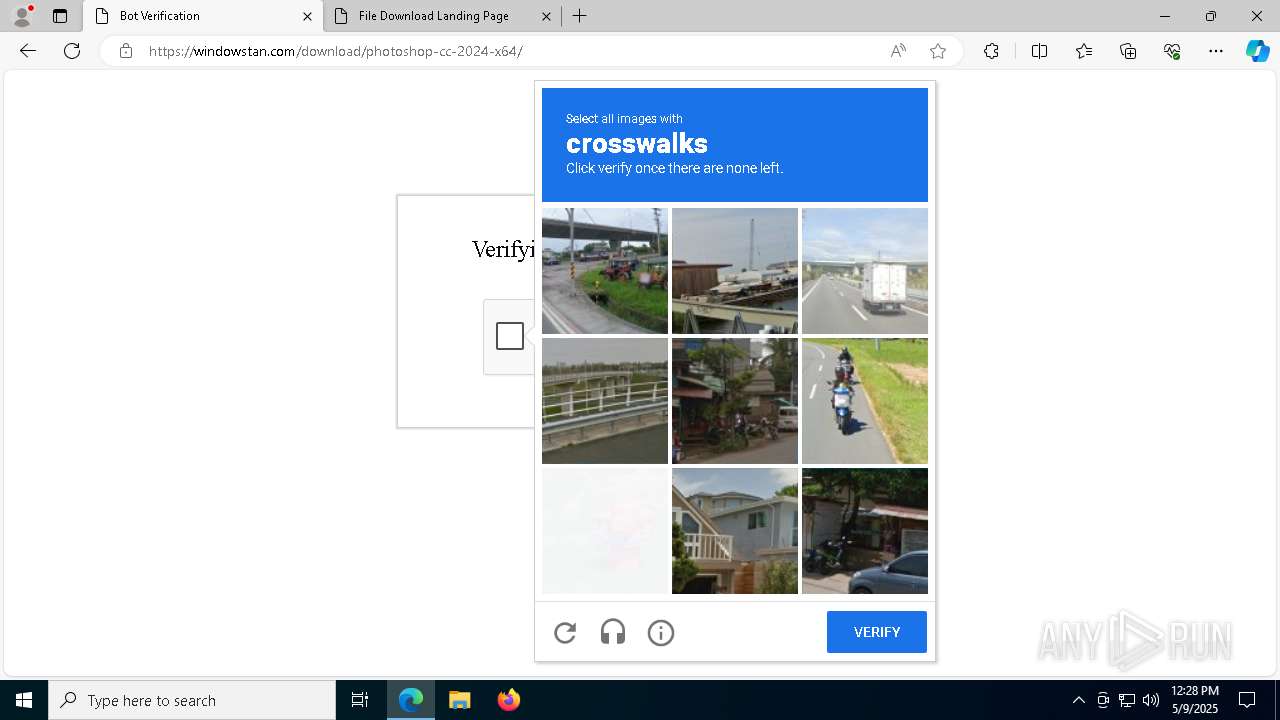Switch to the audio challenge headphones icon
Viewport: 1280px width, 720px height.
[613, 632]
